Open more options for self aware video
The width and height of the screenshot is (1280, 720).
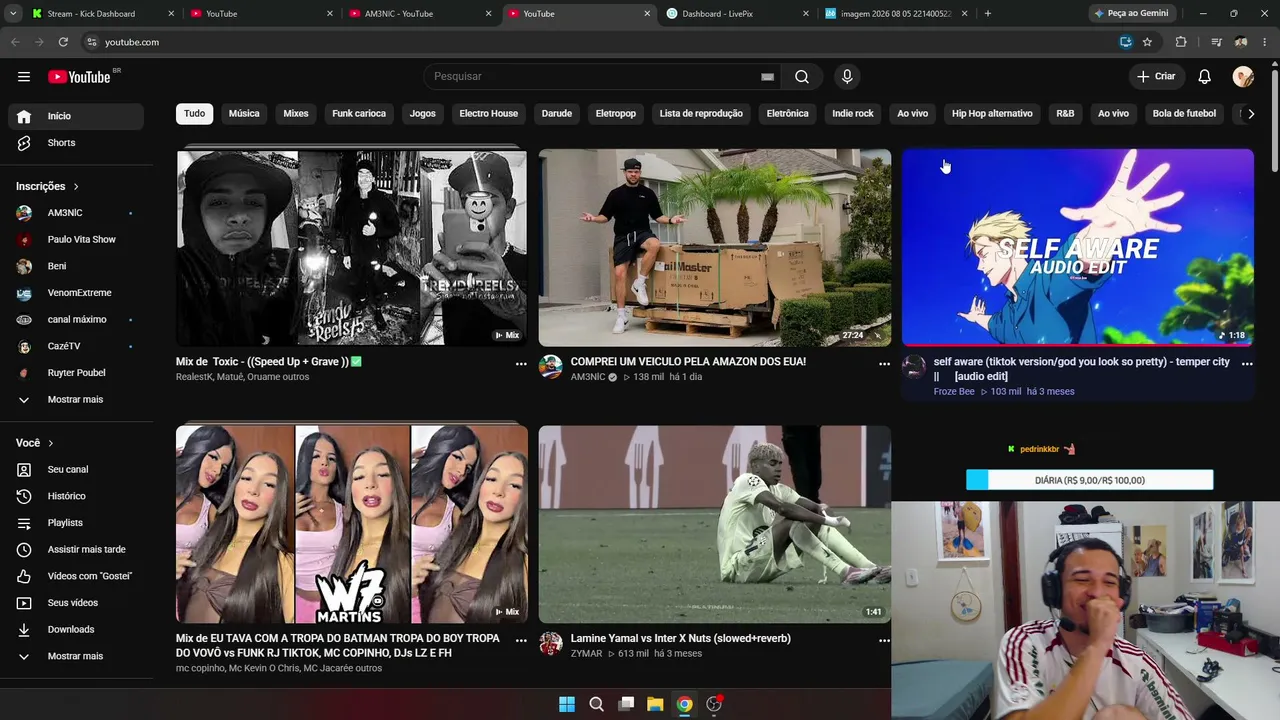pos(1247,364)
